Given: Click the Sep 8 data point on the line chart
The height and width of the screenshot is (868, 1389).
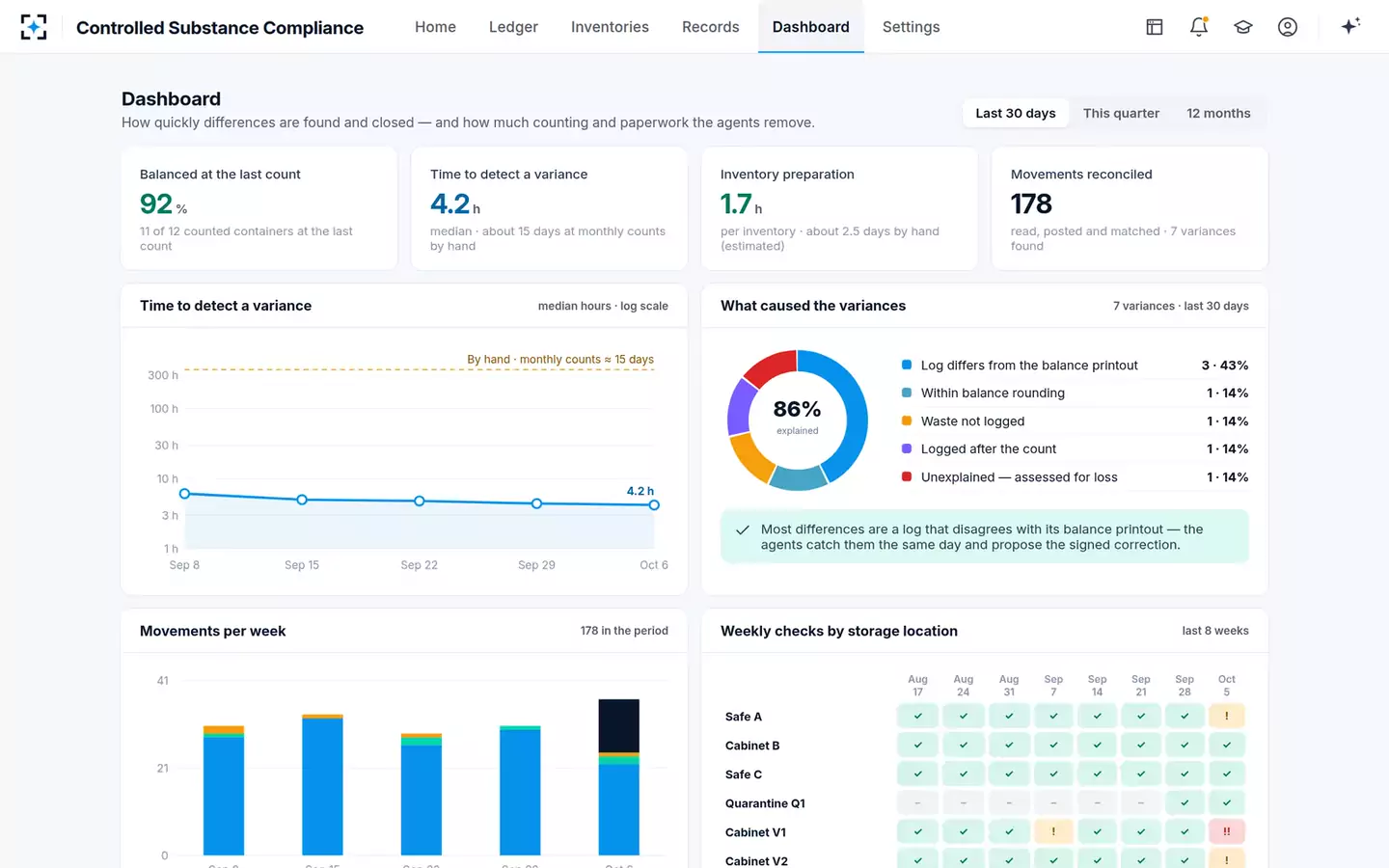Looking at the screenshot, I should (184, 494).
